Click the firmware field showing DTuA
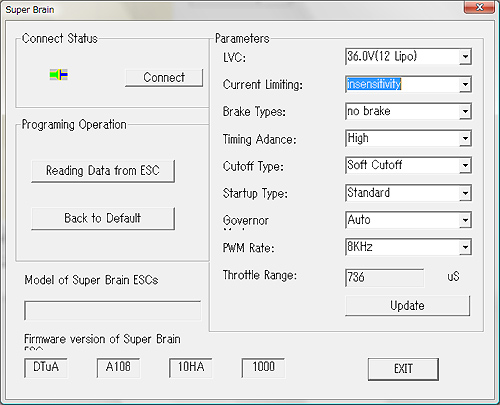The width and height of the screenshot is (500, 405). [x=46, y=368]
